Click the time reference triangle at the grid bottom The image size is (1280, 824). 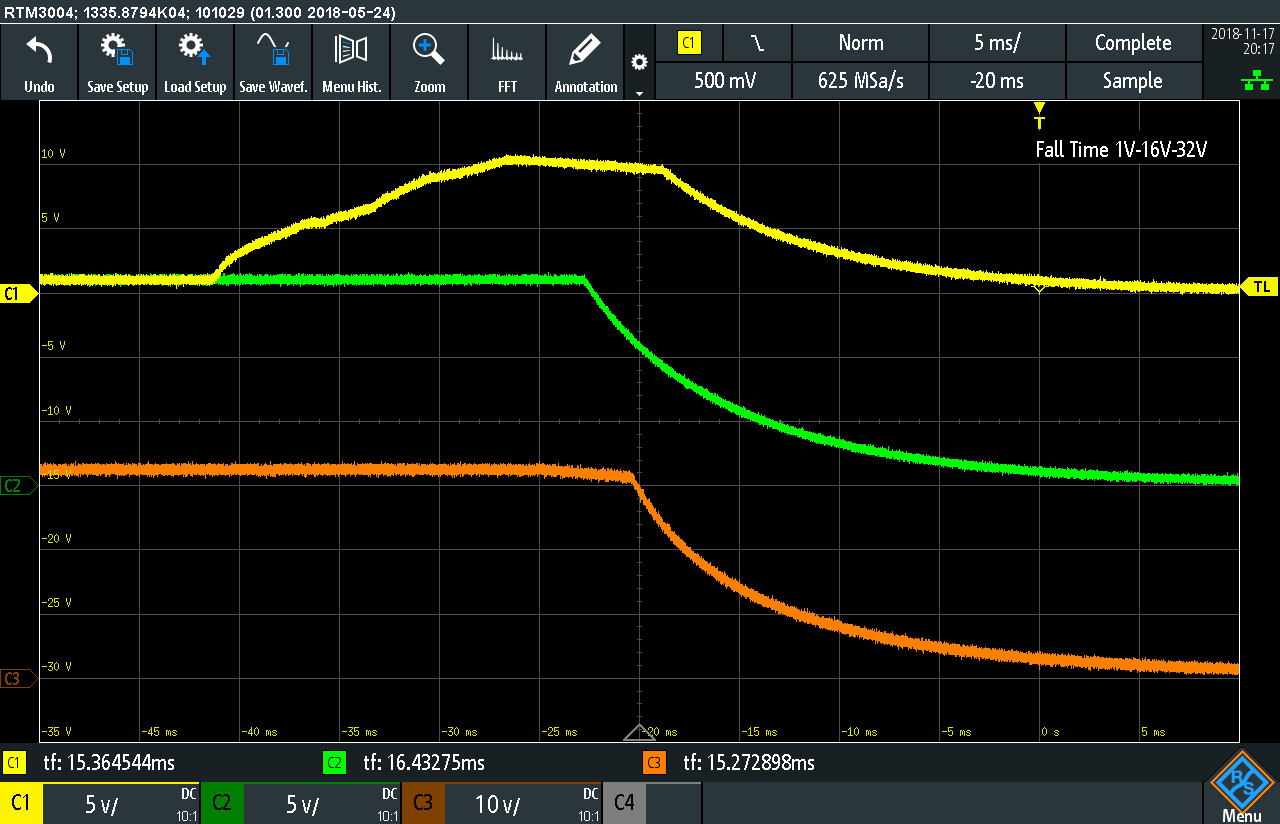(x=640, y=732)
